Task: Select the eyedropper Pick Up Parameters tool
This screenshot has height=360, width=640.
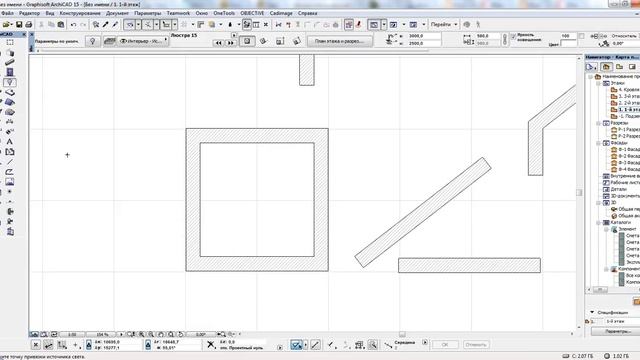Action: click(106, 24)
